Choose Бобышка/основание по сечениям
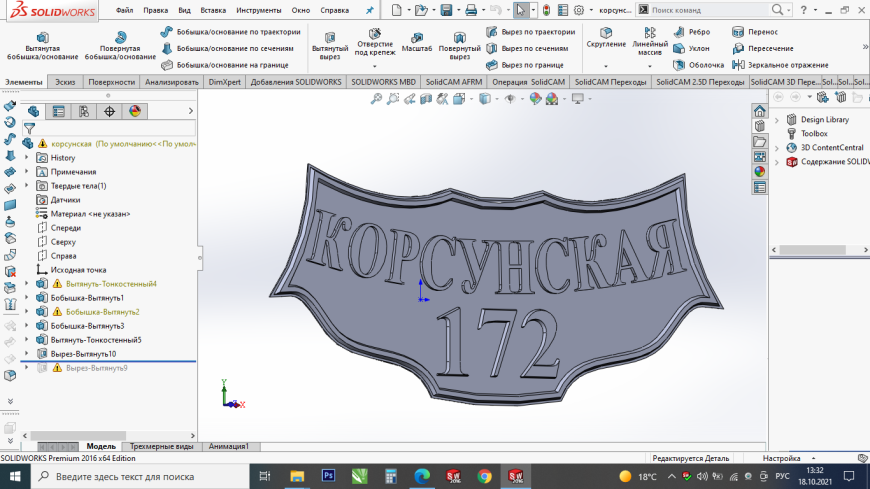The height and width of the screenshot is (489, 870). click(x=227, y=48)
